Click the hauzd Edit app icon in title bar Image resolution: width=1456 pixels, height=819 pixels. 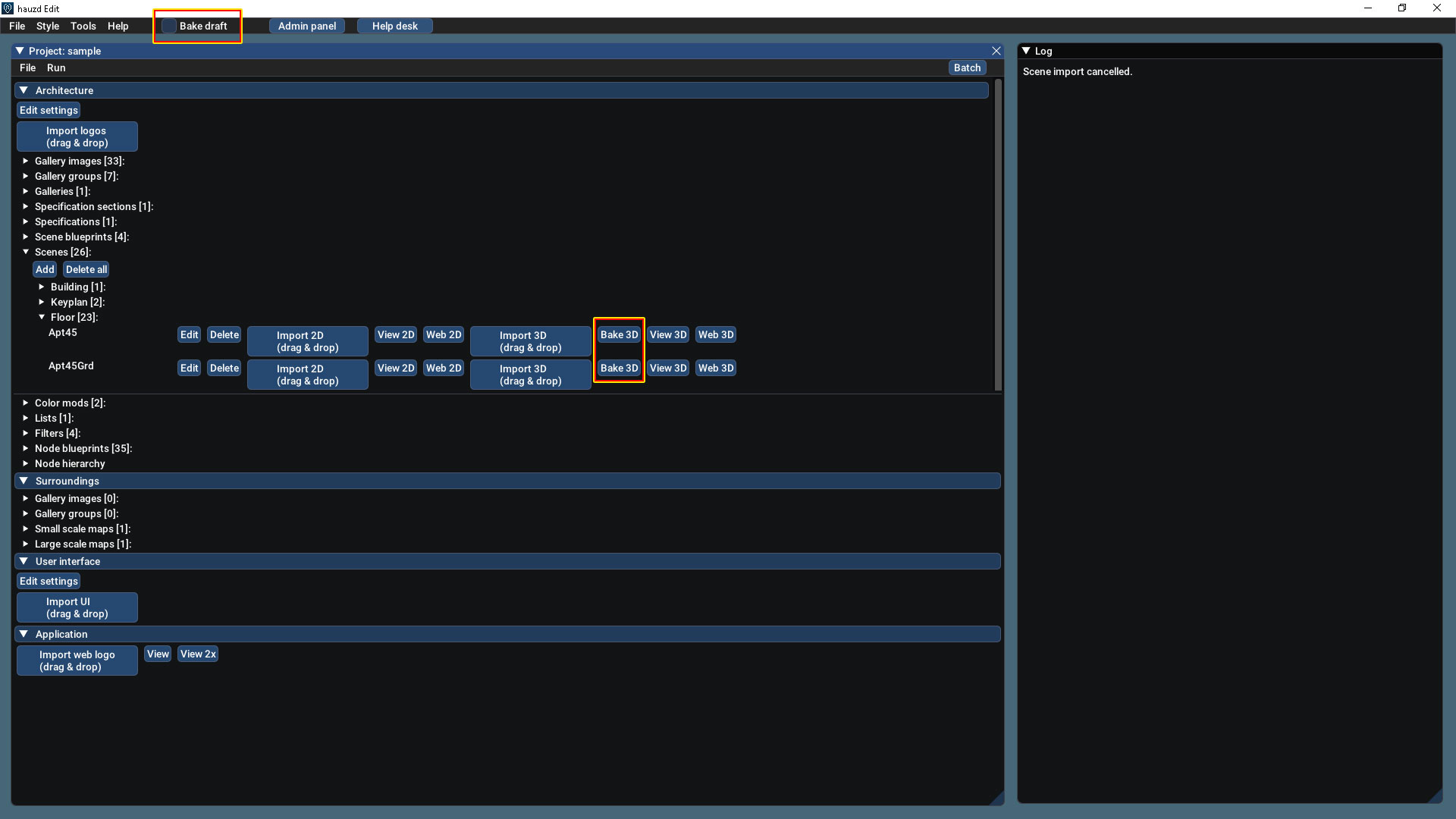(x=8, y=8)
